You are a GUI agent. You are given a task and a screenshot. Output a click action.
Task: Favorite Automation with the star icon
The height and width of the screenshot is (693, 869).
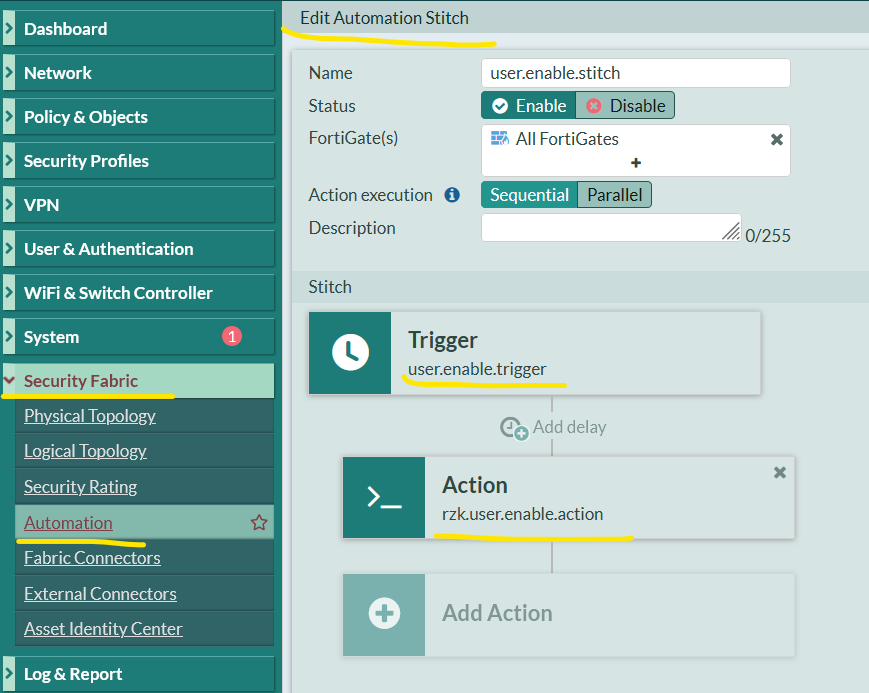pyautogui.click(x=259, y=522)
